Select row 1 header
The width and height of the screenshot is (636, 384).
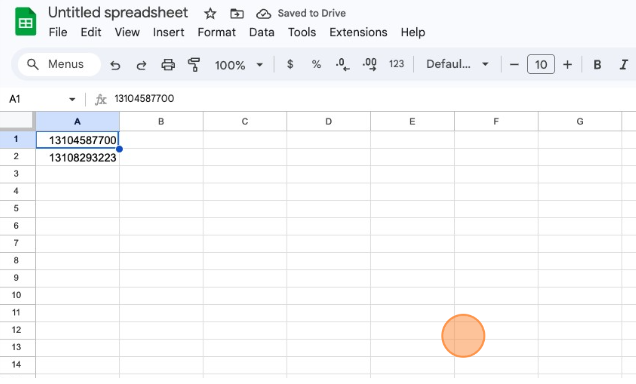[17, 139]
